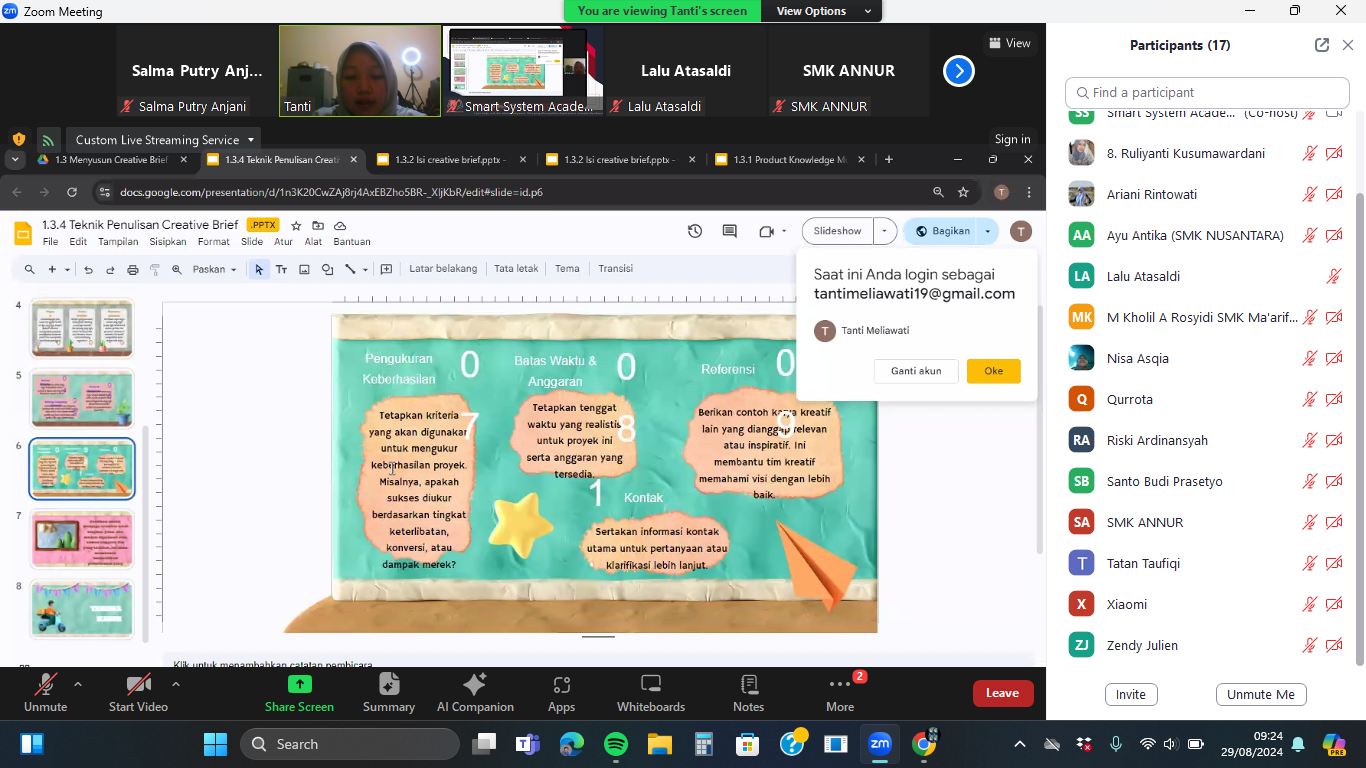The image size is (1366, 768).
Task: Show next video tiles with blue arrow
Action: (958, 71)
